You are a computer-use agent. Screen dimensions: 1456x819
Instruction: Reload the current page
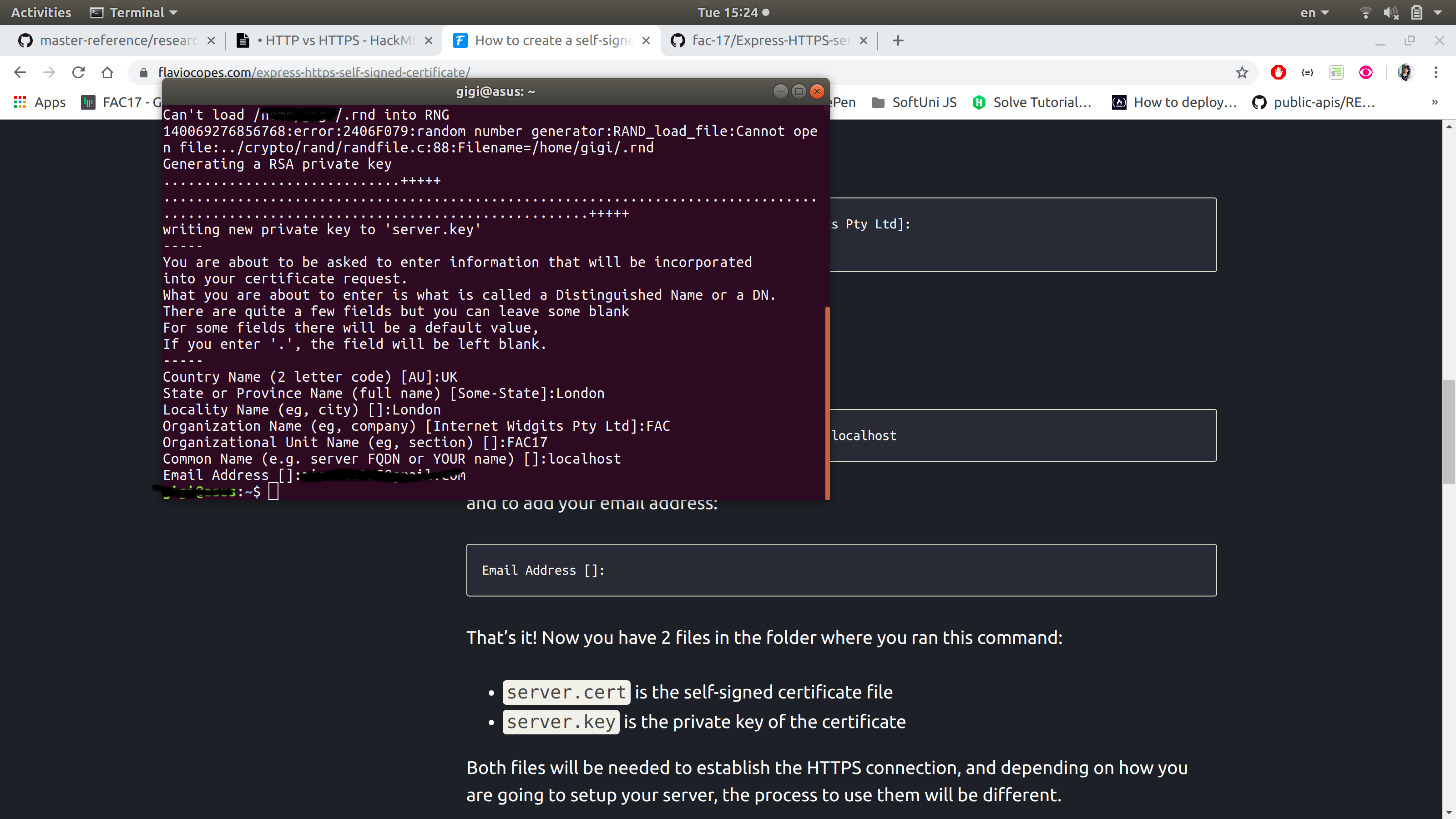pyautogui.click(x=79, y=72)
